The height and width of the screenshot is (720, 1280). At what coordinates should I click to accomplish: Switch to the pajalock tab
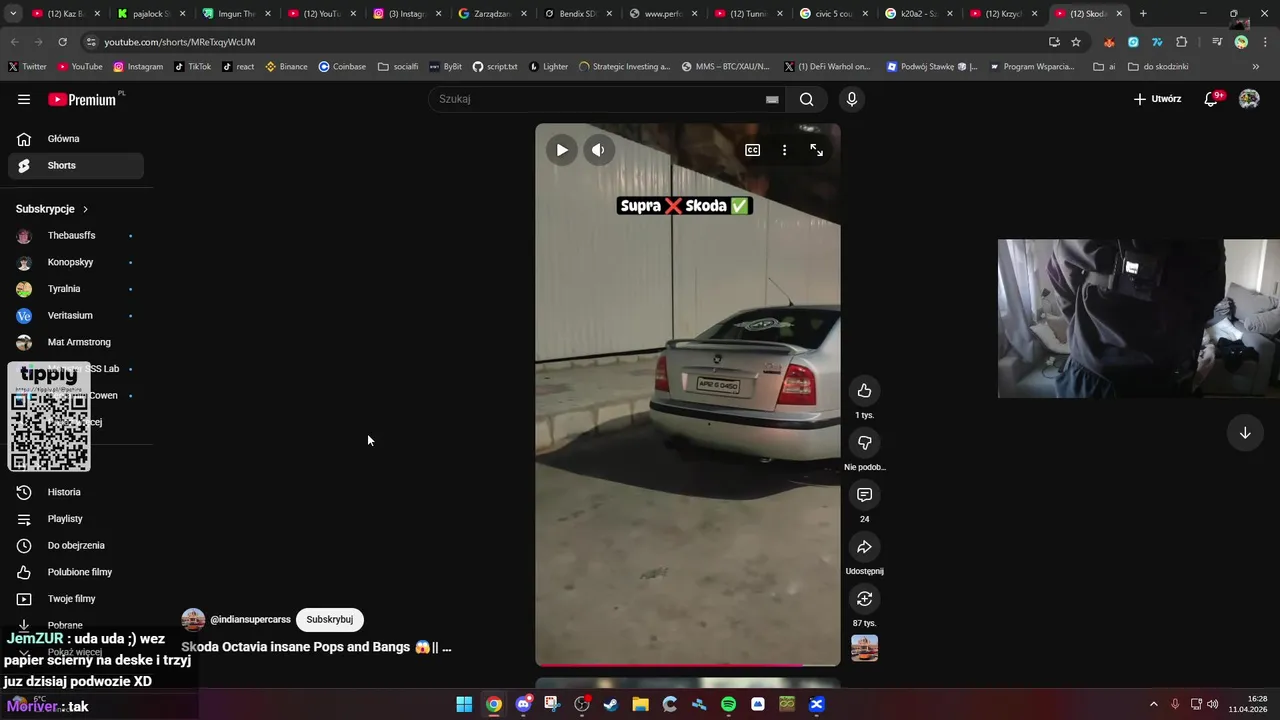(x=150, y=14)
